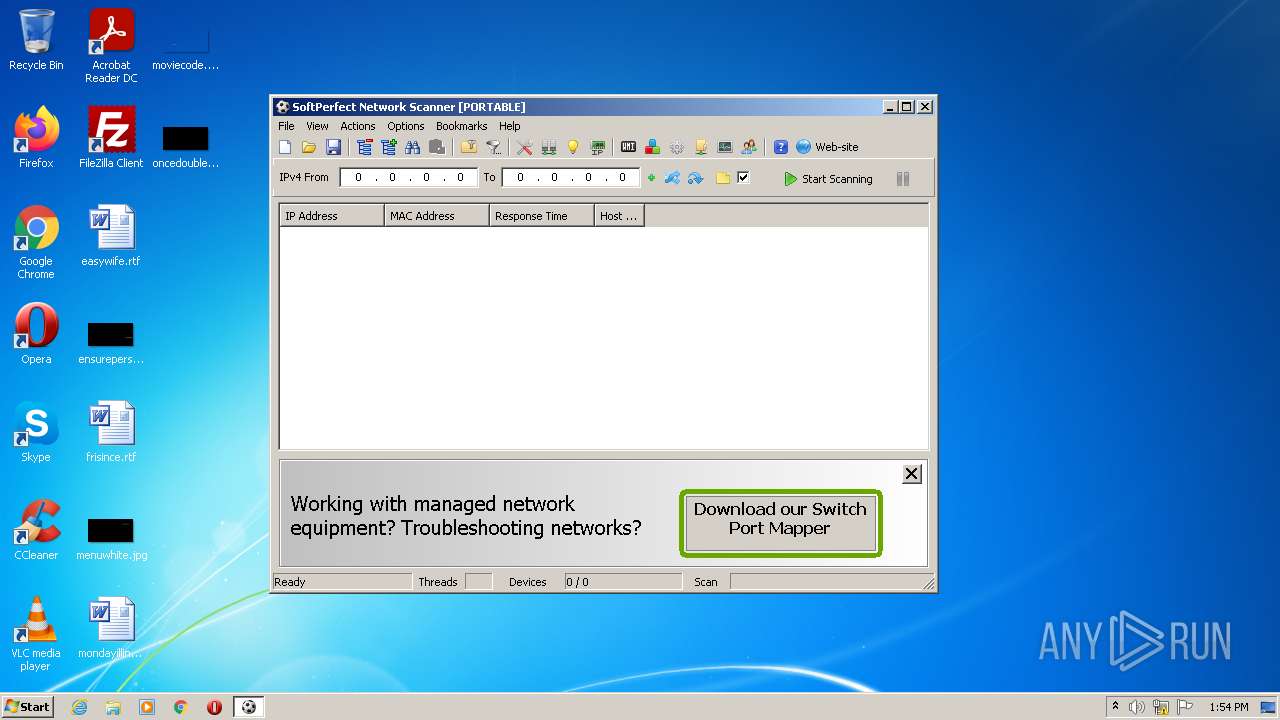Click the New blank document toolbar icon
Screen dimensions: 1280x720
coord(285,147)
